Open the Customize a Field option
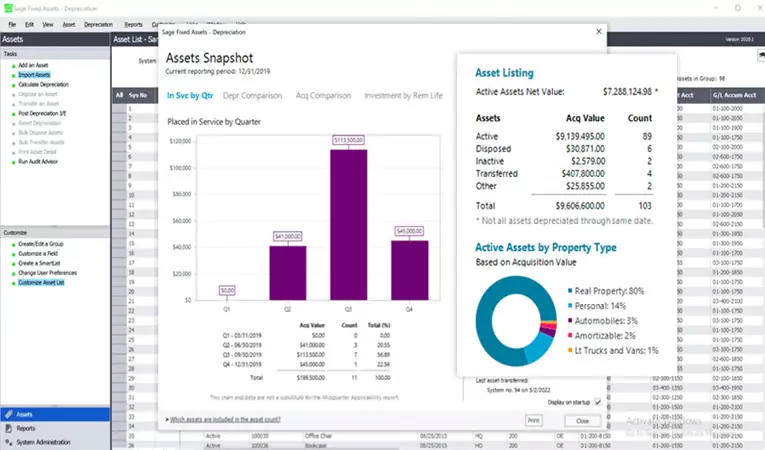The width and height of the screenshot is (765, 450). pyautogui.click(x=38, y=254)
